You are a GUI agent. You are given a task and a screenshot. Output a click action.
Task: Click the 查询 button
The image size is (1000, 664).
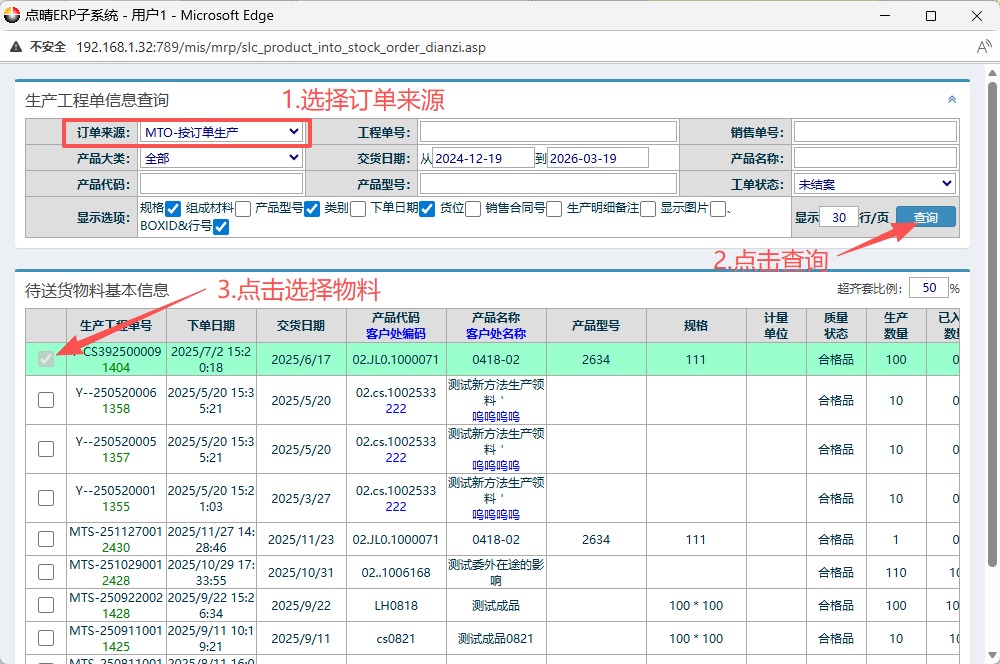(925, 217)
